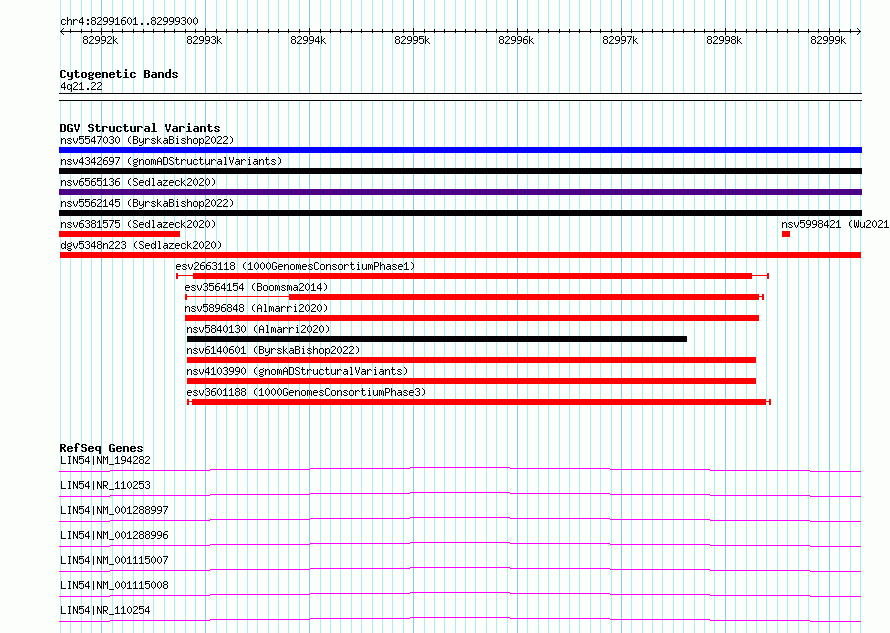Screen dimensions: 890x633
Task: Click the short red nsv6381575 bar
Action: pos(119,234)
